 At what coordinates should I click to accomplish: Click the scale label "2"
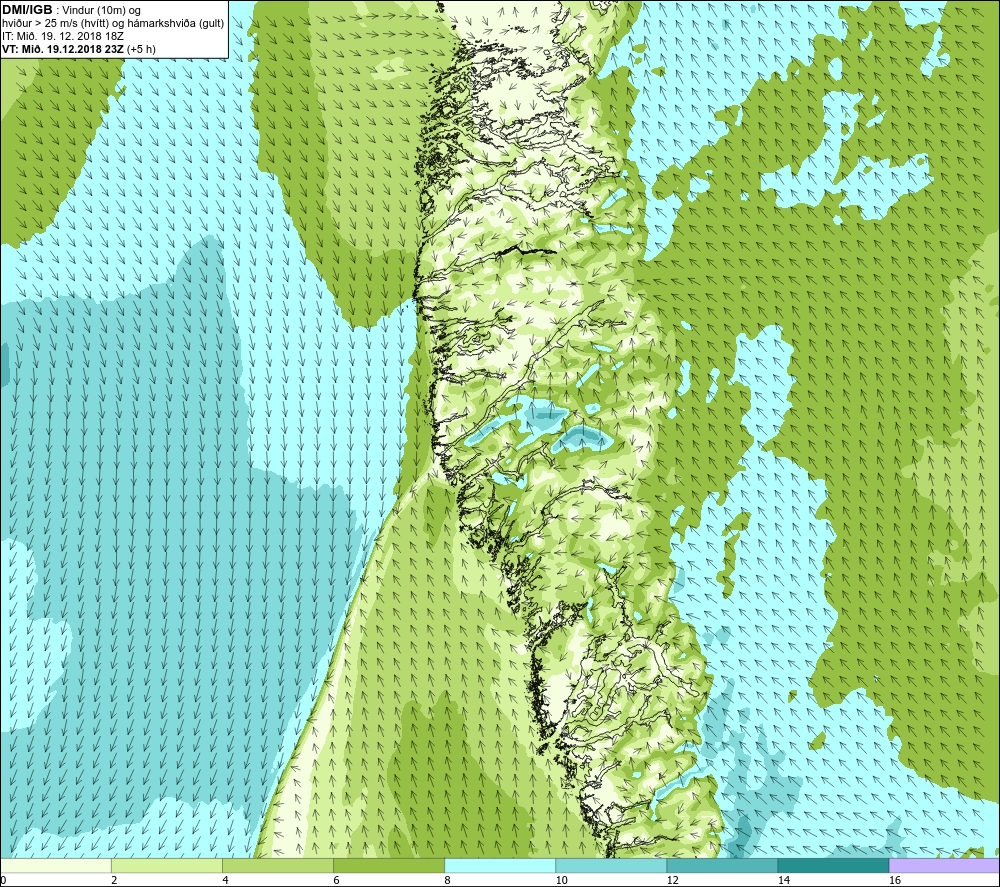click(114, 881)
